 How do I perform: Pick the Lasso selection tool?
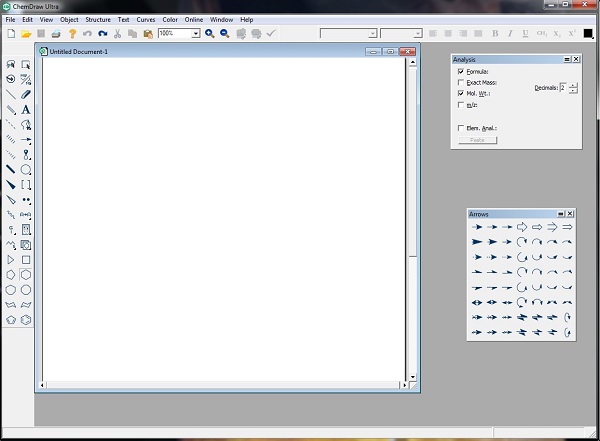pyautogui.click(x=10, y=65)
